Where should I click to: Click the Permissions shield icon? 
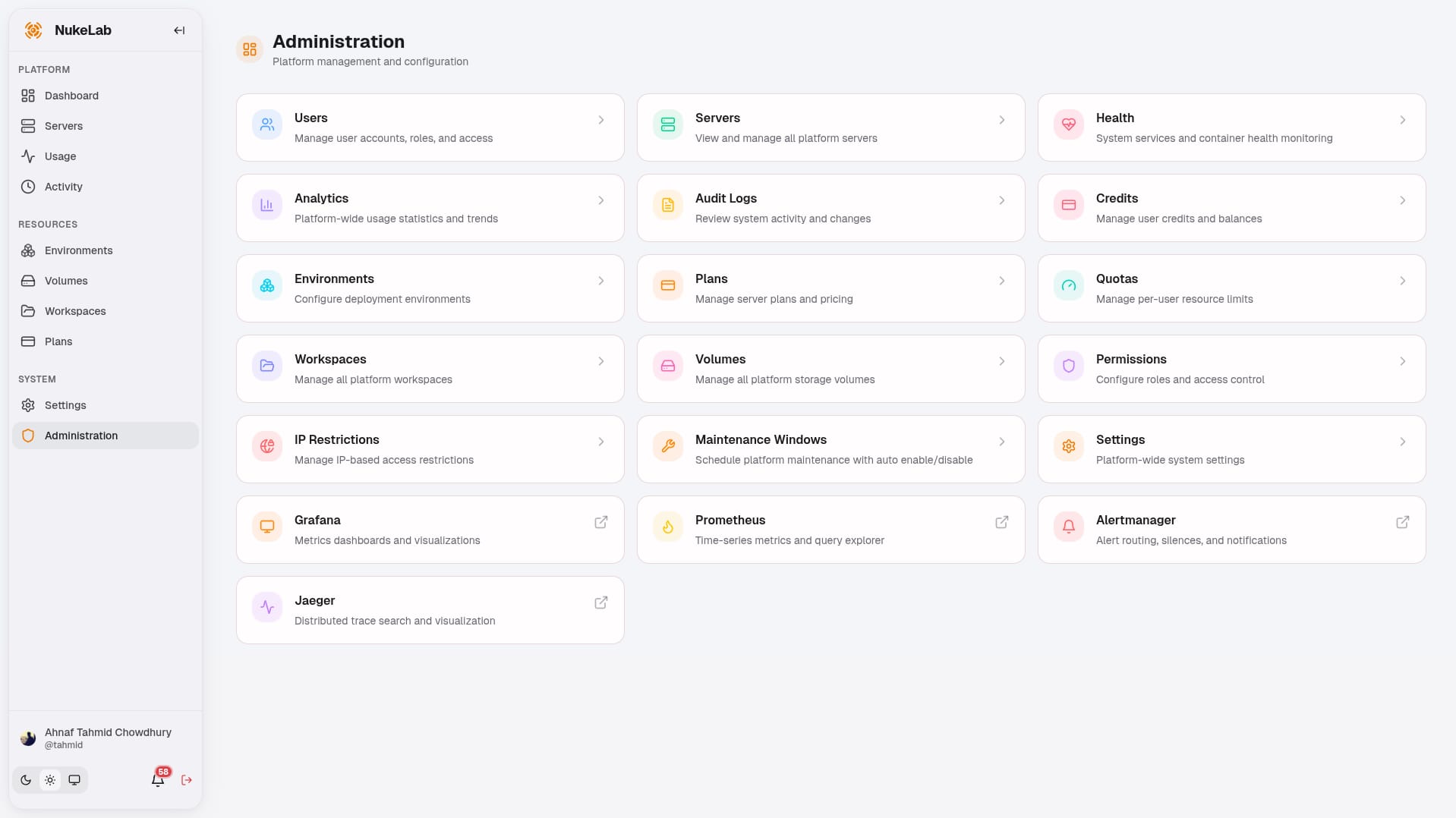tap(1069, 366)
